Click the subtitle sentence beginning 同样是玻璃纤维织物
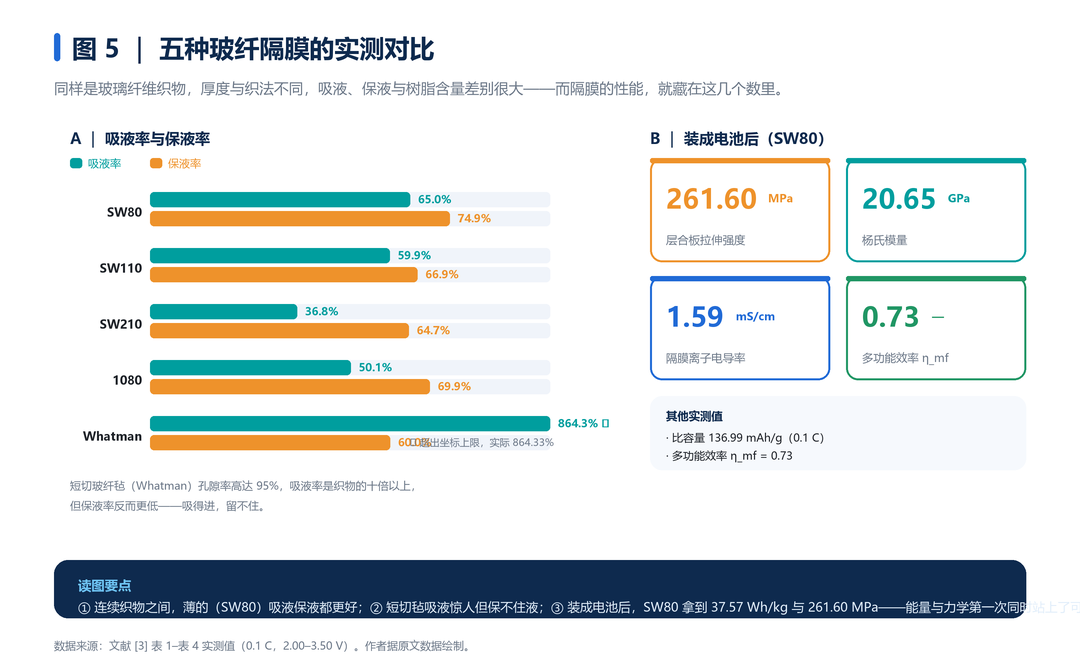The height and width of the screenshot is (660, 1080). click(419, 89)
